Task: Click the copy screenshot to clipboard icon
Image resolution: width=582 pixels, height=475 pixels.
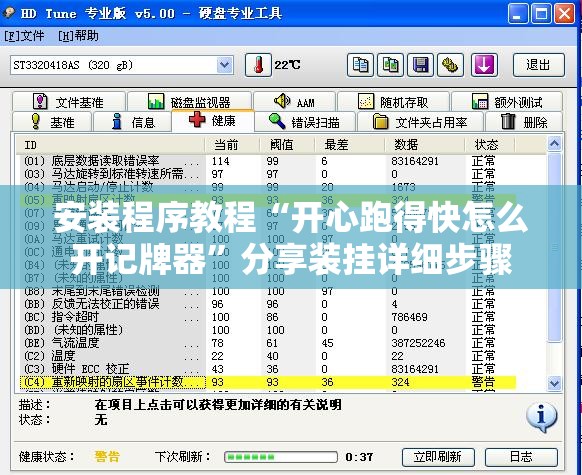Action: pyautogui.click(x=390, y=65)
